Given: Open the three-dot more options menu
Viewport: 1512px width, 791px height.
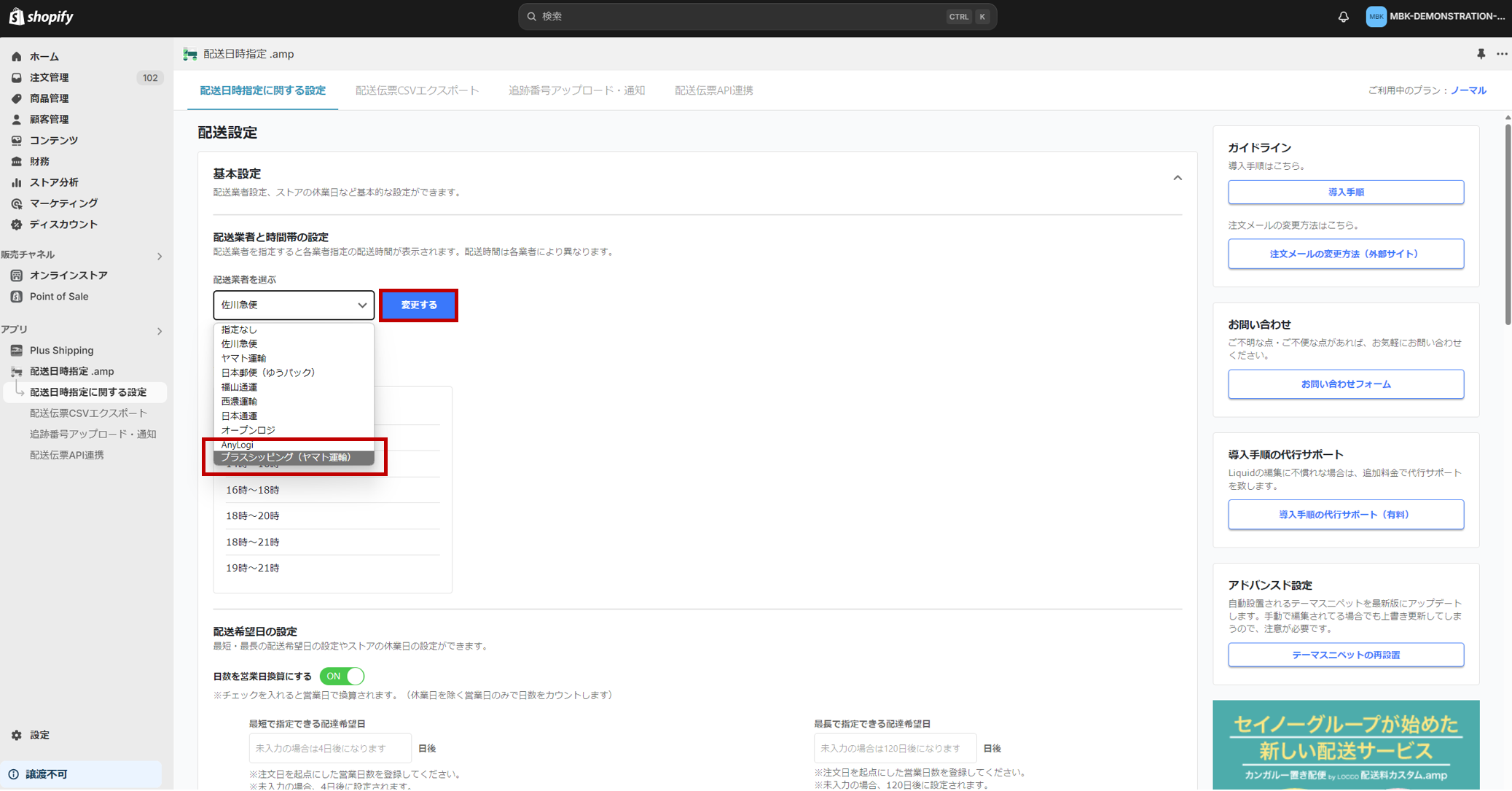Looking at the screenshot, I should tap(1502, 54).
